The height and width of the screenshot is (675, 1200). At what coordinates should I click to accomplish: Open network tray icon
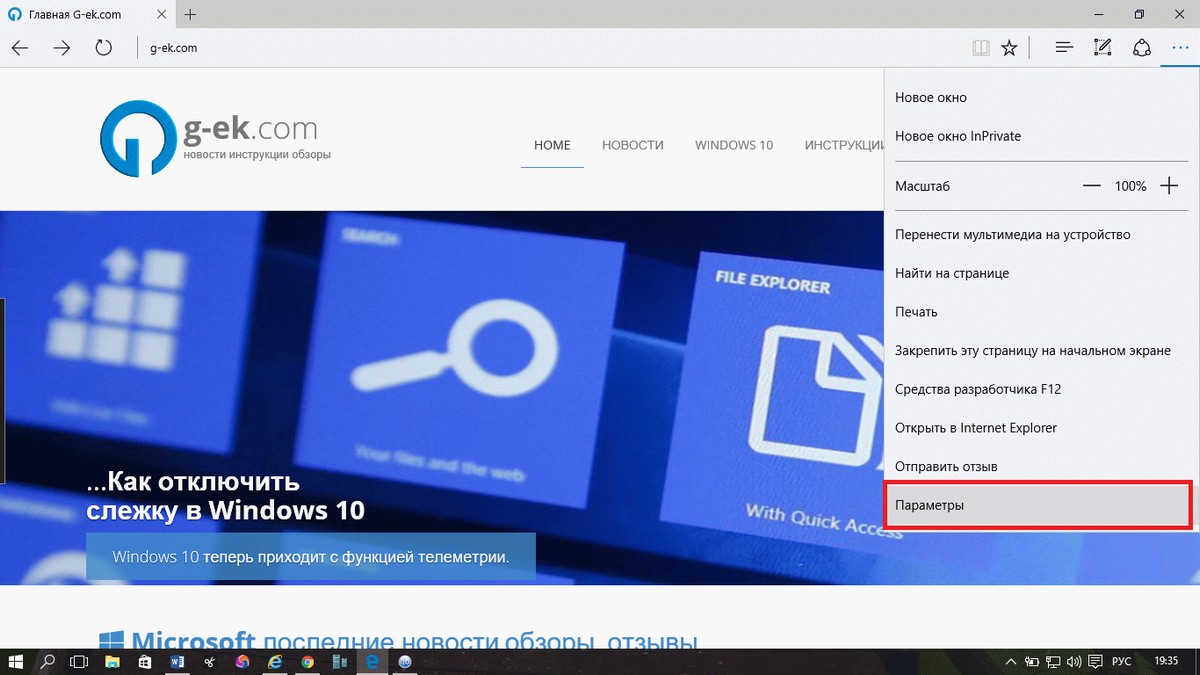click(x=1052, y=662)
